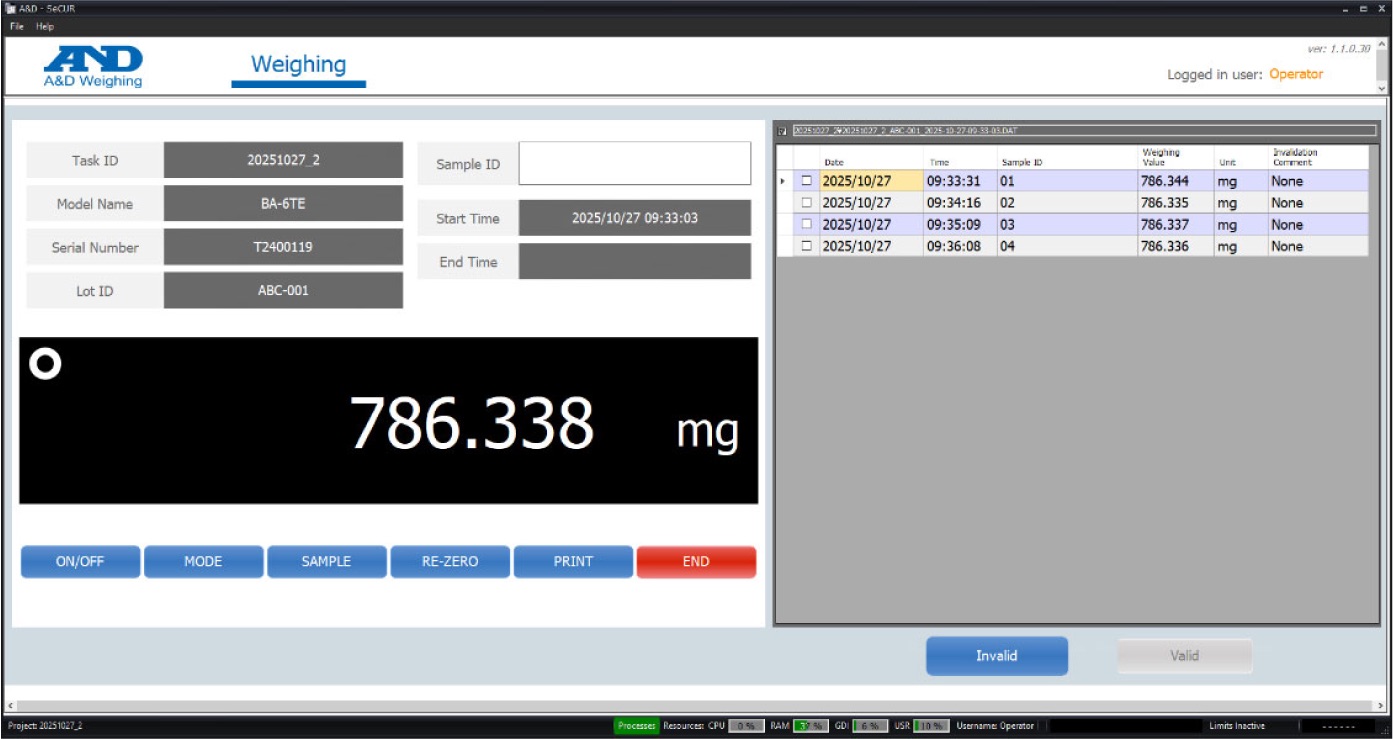This screenshot has width=1393, height=739.
Task: Click the A&D Weighing logo
Action: [93, 66]
